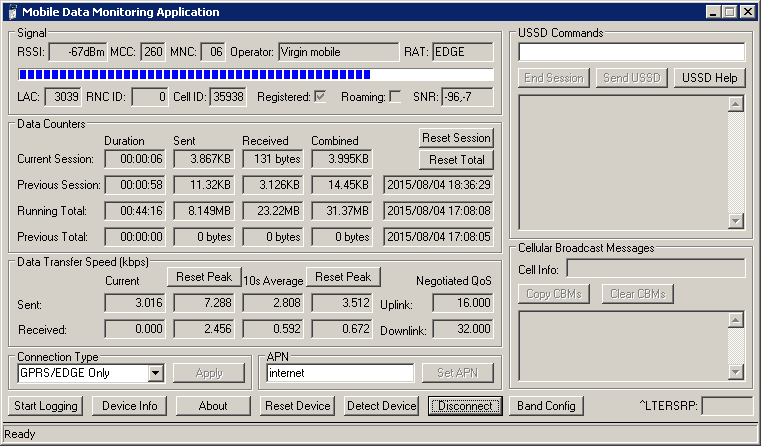761x446 pixels.
Task: Click the timestamp 2015/08/04 17:08:05
Action: 438,237
